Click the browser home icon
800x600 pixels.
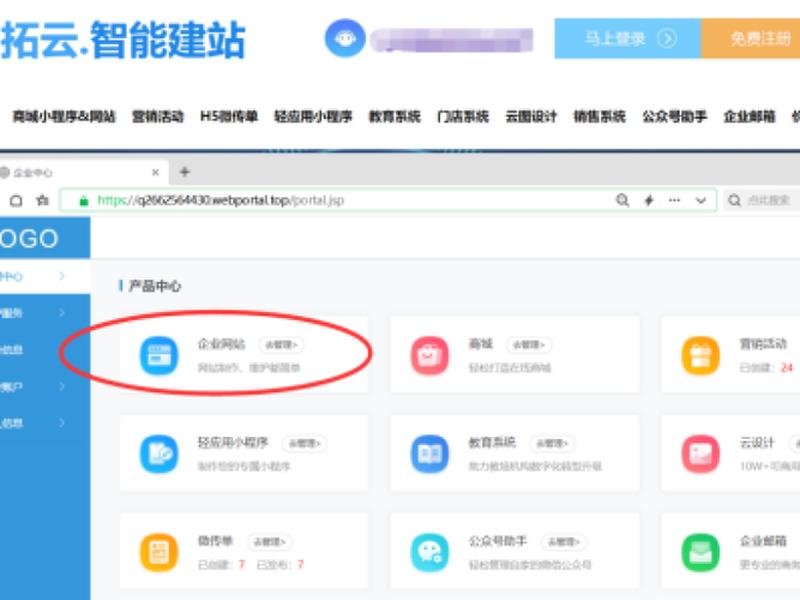pyautogui.click(x=16, y=201)
